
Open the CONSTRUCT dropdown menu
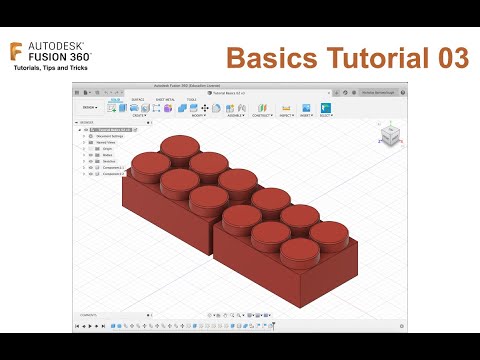tap(263, 115)
